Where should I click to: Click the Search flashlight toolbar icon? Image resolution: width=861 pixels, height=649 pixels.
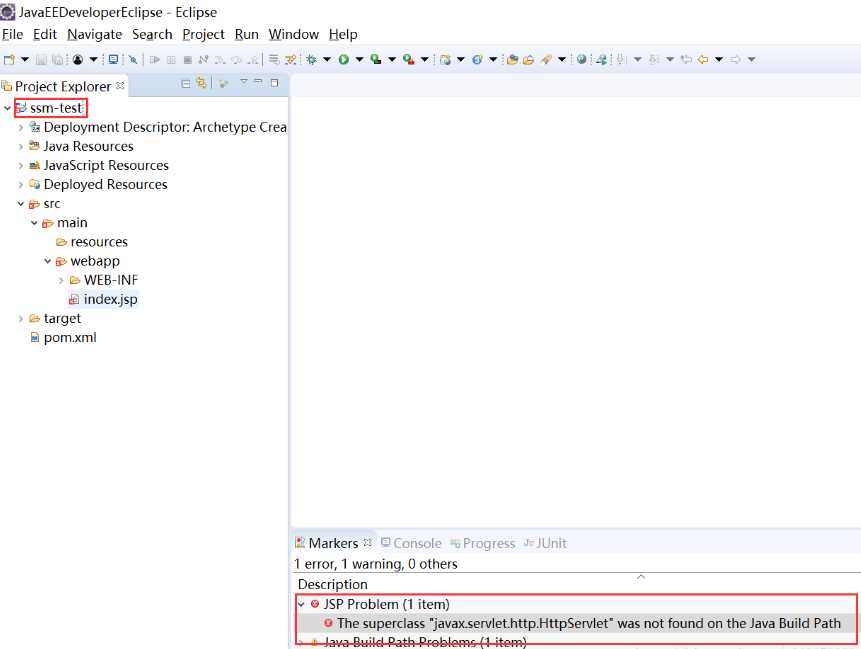pyautogui.click(x=546, y=59)
